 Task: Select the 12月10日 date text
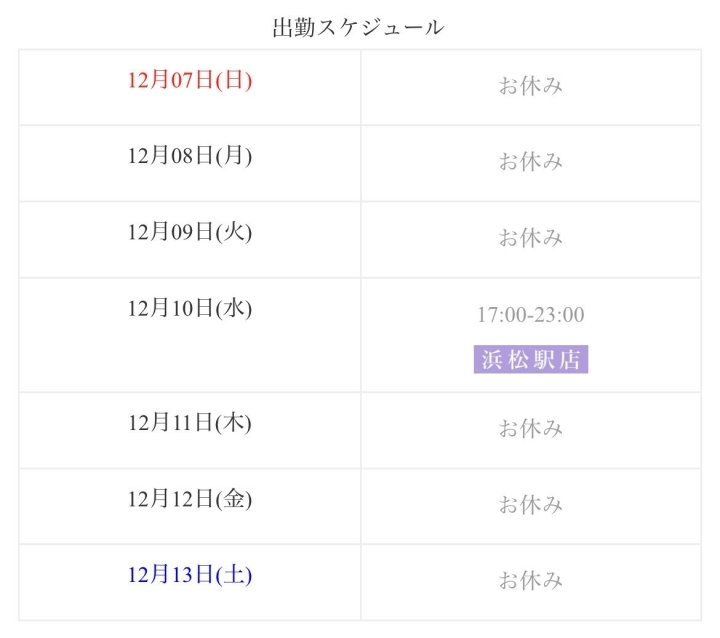[x=171, y=308]
